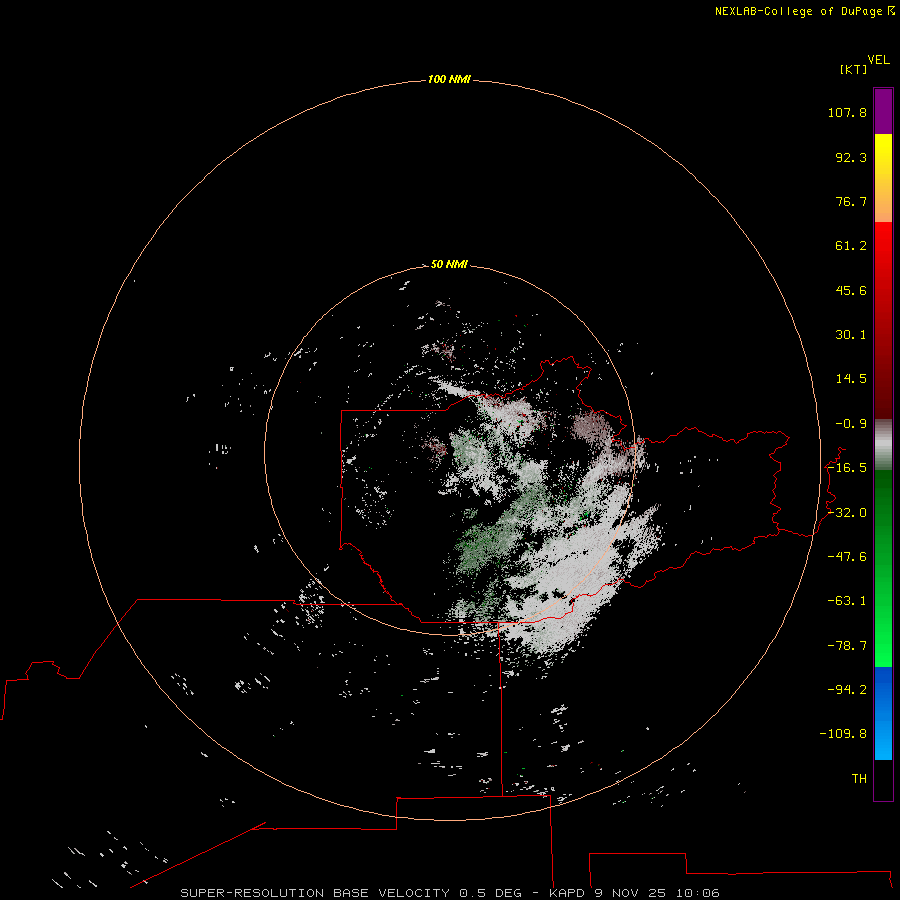The height and width of the screenshot is (900, 900).
Task: Select the -63.1 legend value
Action: 847,601
